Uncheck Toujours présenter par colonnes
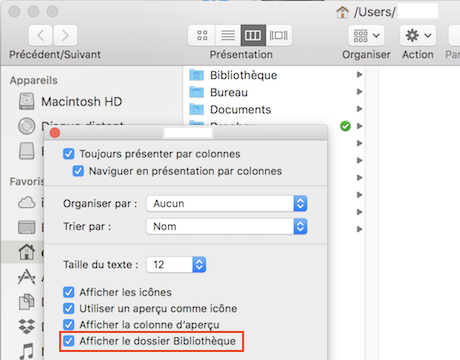This screenshot has width=460, height=360. [69, 154]
